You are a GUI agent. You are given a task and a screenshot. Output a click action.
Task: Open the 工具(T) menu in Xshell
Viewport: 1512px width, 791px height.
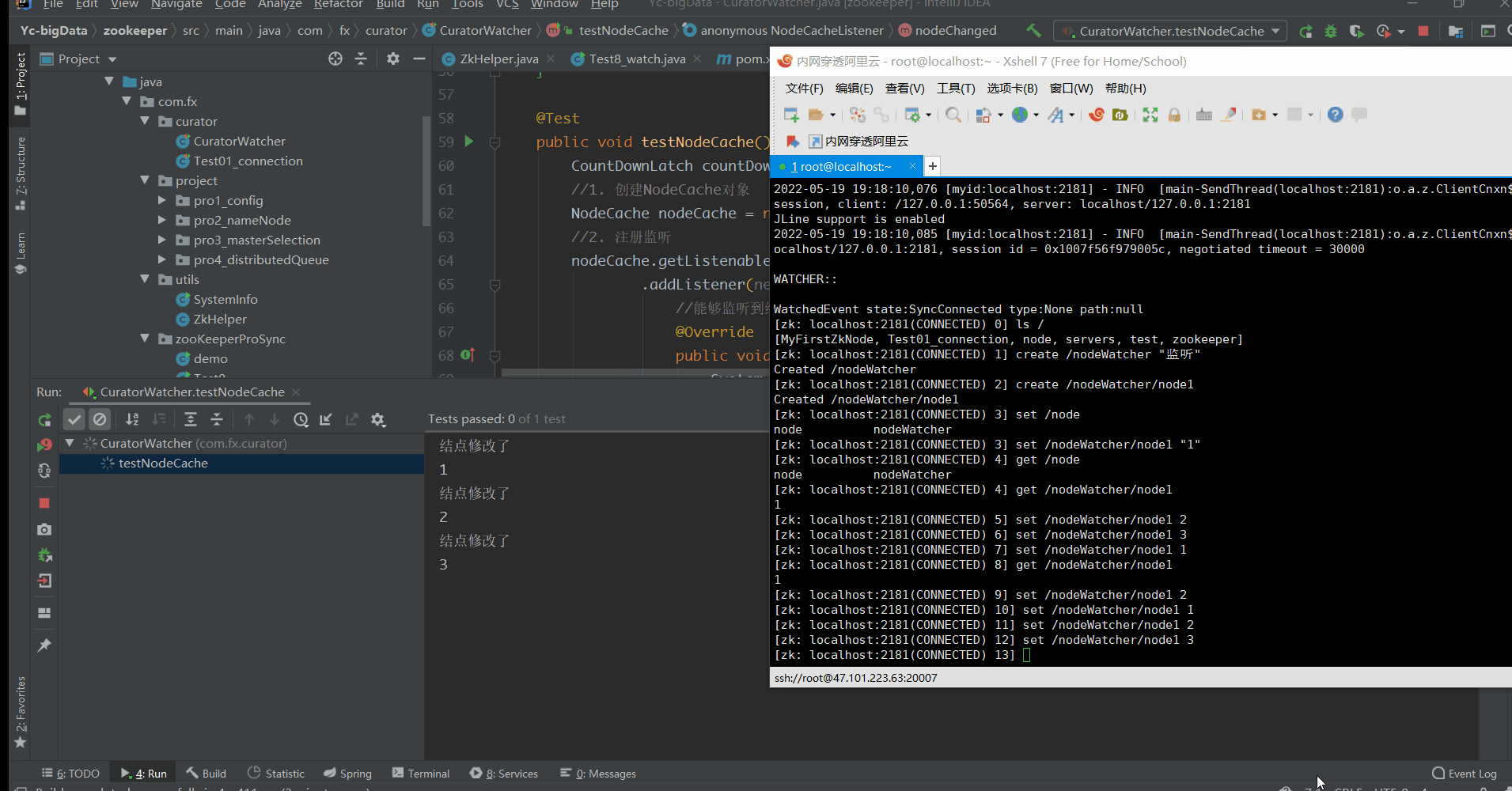click(x=955, y=89)
